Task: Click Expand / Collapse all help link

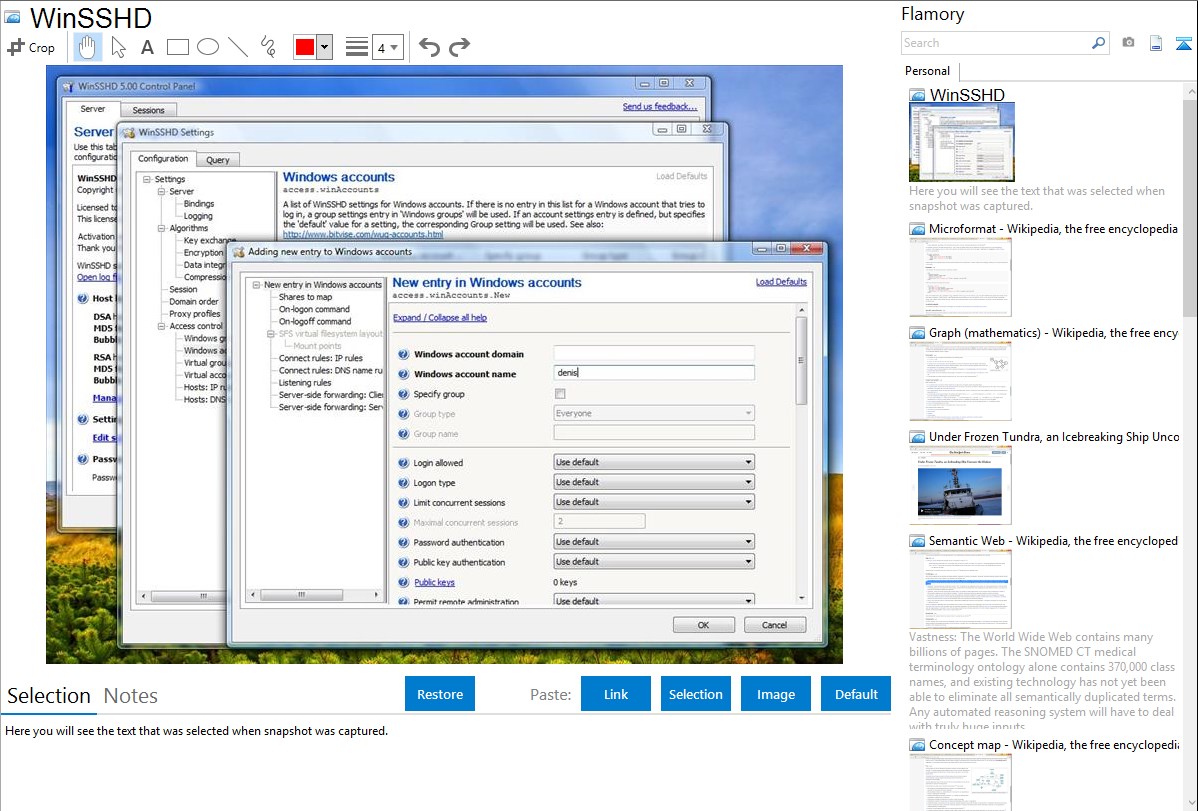Action: coord(439,317)
